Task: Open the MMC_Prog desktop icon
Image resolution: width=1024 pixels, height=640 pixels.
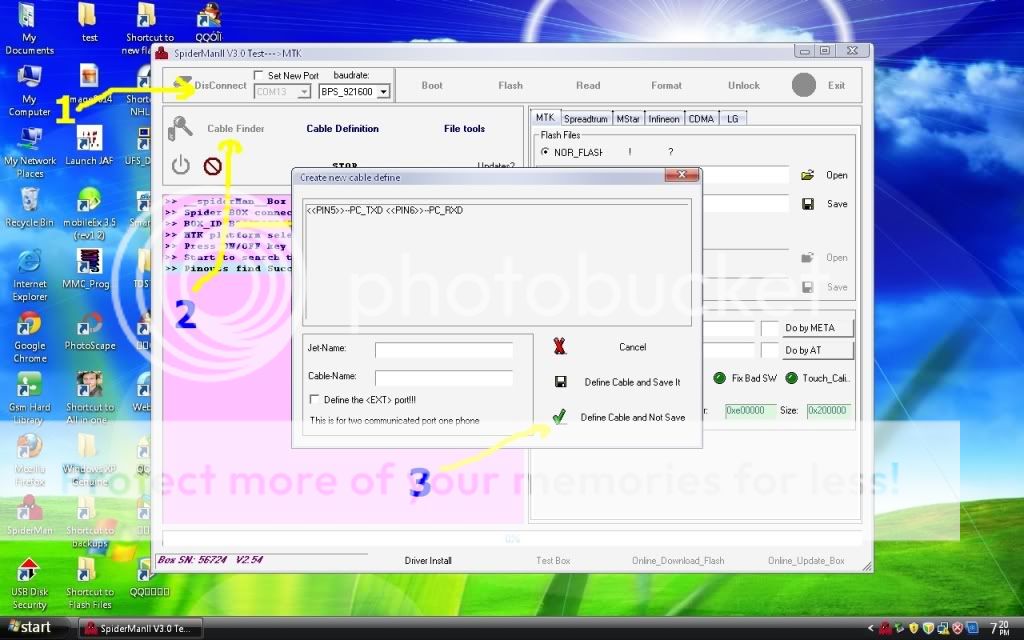Action: 88,269
